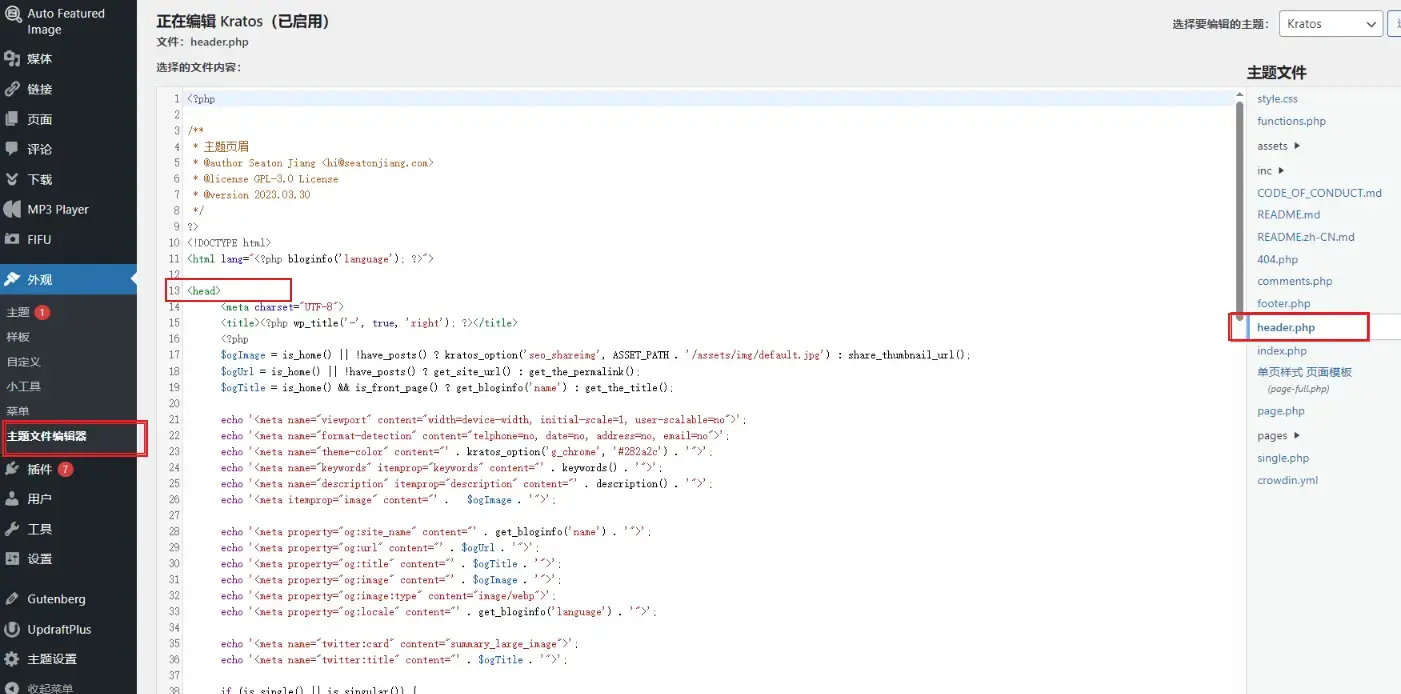Screen dimensions: 1401x694
Task: Open footer.php in the theme file list
Action: point(1283,304)
